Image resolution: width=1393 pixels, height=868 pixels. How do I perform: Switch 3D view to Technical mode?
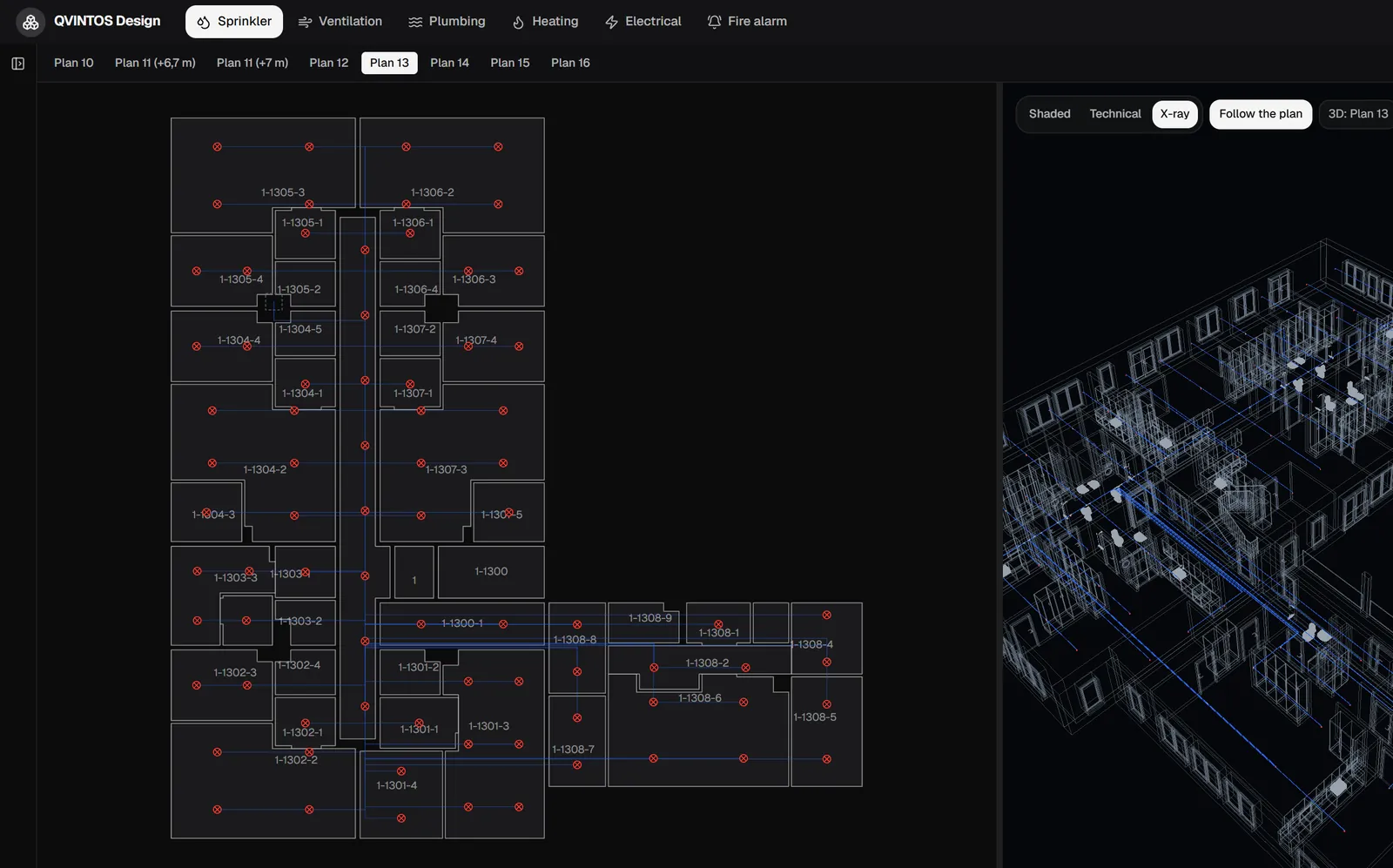[1115, 114]
